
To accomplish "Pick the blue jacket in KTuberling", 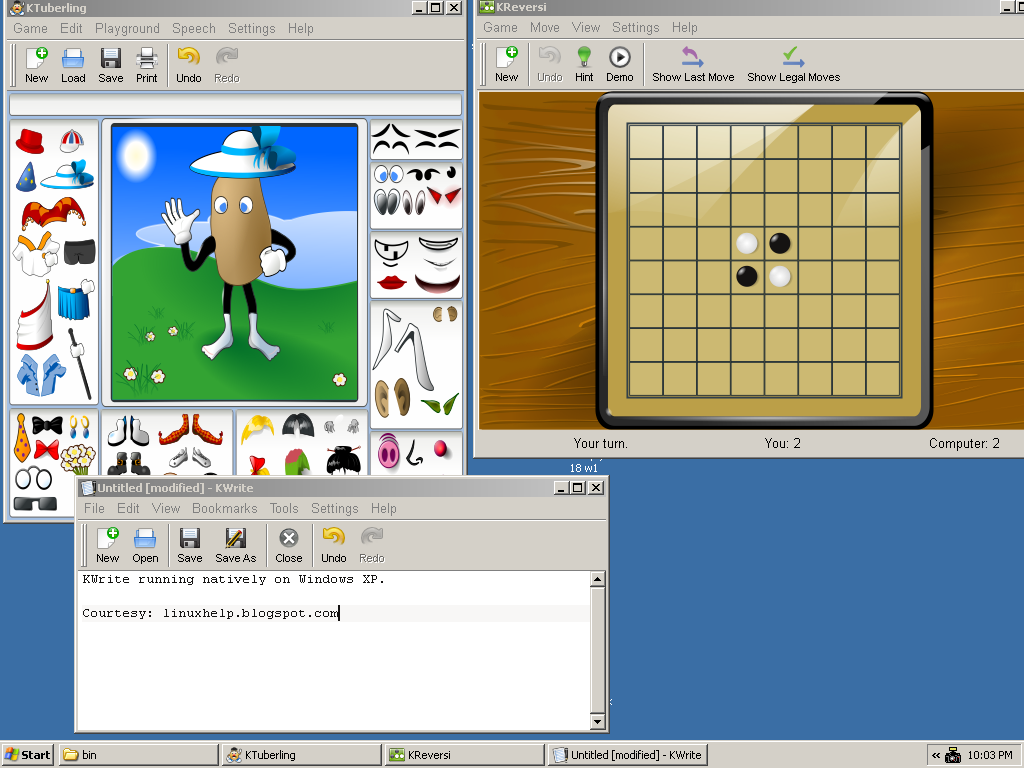I will point(41,375).
